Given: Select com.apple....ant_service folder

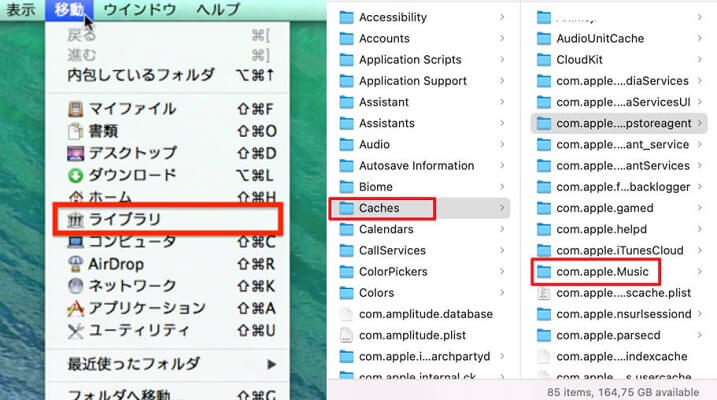Looking at the screenshot, I should [620, 144].
